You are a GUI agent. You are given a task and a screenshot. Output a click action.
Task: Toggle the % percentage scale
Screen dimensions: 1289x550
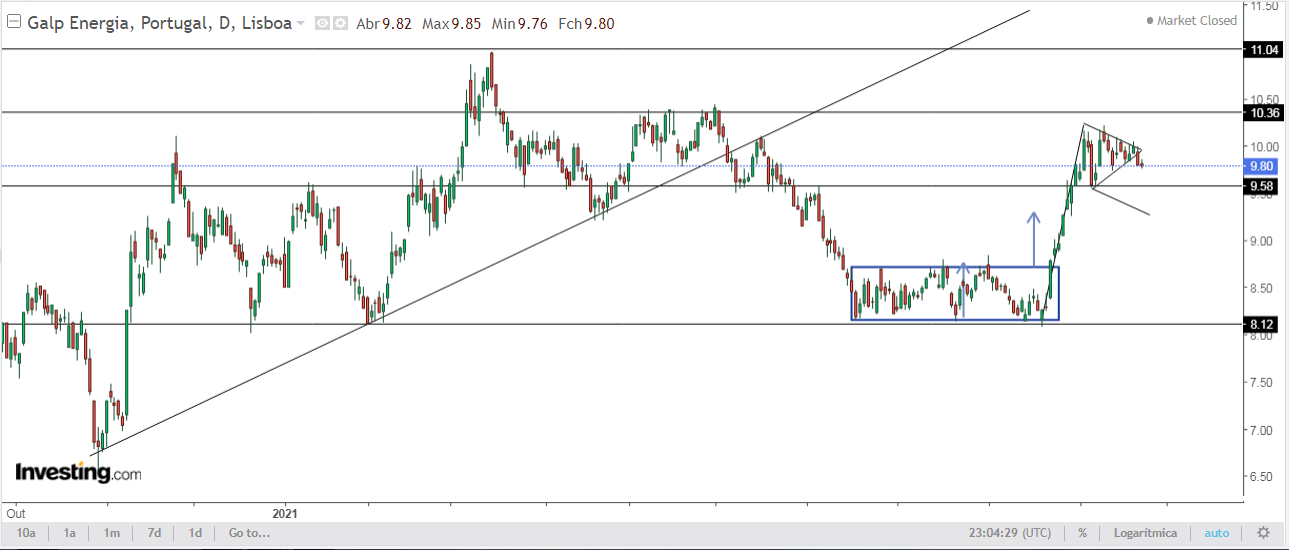[x=1082, y=533]
